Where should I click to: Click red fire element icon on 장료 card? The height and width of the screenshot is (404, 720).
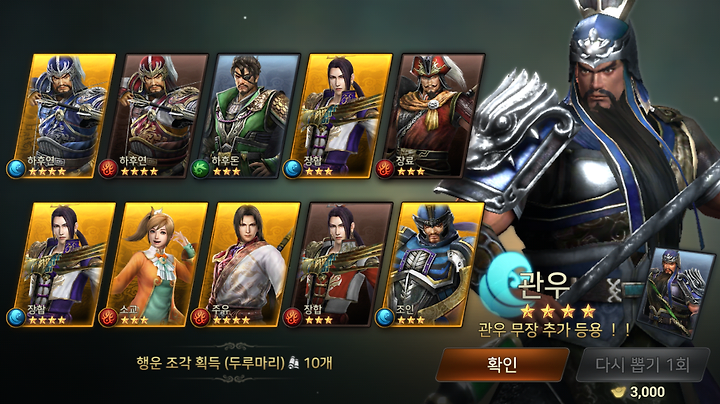(x=385, y=169)
